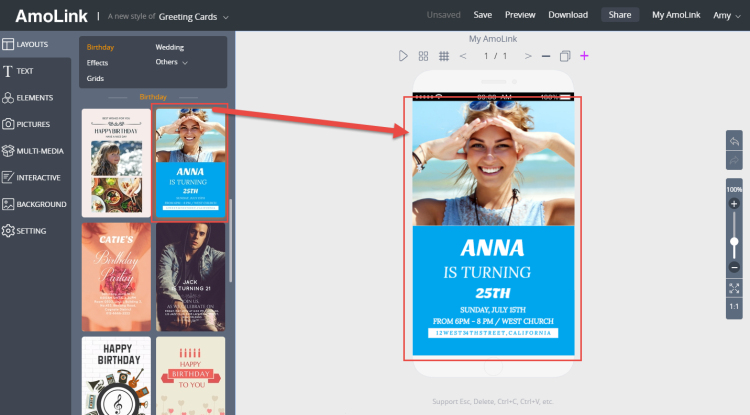Click the My AmoLink project title

click(x=493, y=39)
